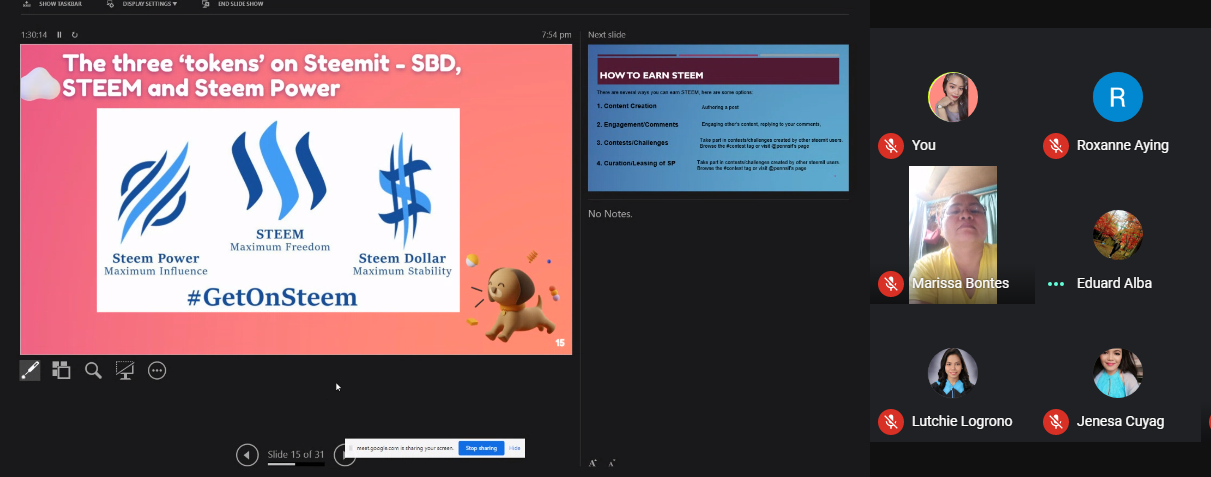Click the Jenesa Cuyag name label

[1120, 421]
